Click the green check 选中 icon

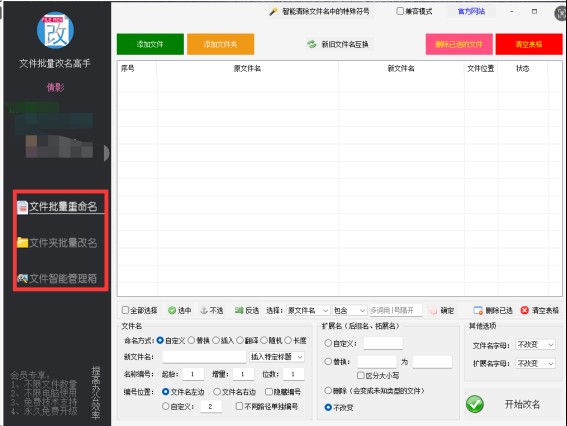point(172,310)
